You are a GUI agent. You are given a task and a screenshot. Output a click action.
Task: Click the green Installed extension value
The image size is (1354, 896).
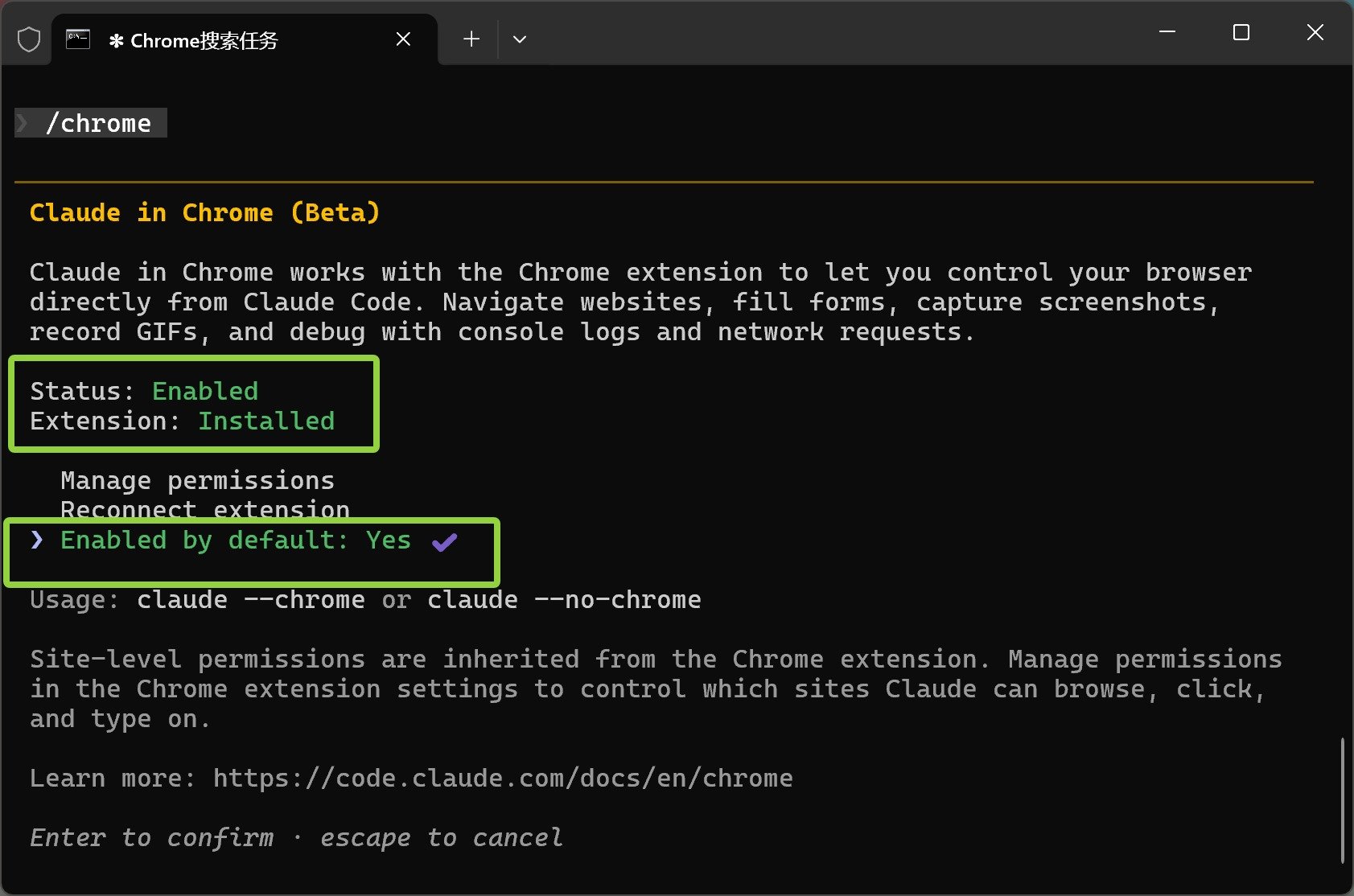[x=266, y=421]
